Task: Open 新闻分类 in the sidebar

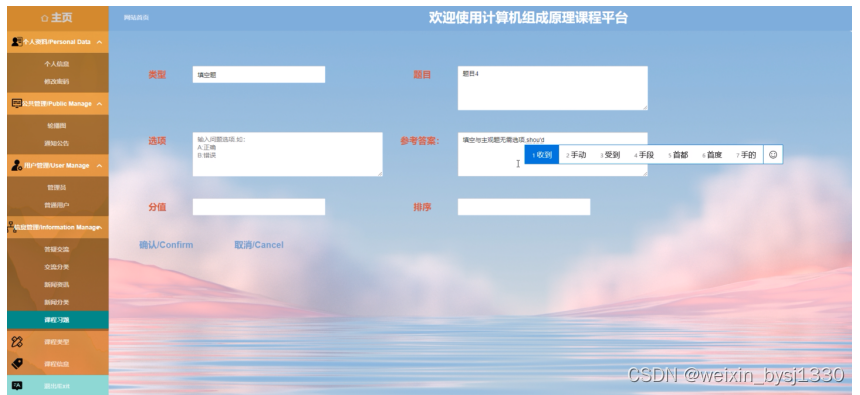Action: coord(57,302)
